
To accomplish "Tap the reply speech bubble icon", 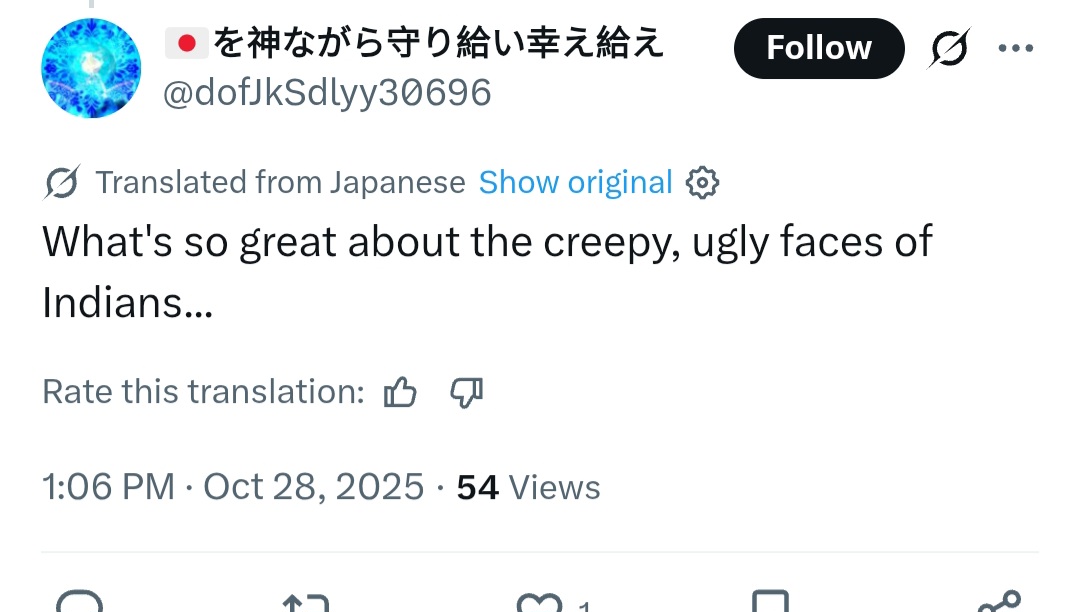I will pos(80,602).
